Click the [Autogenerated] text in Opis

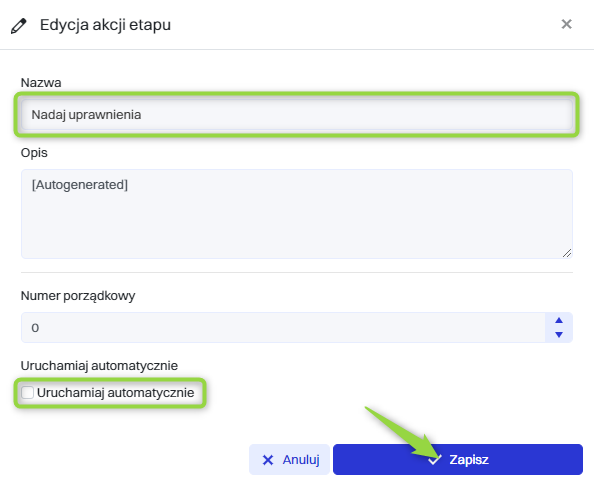pyautogui.click(x=80, y=185)
